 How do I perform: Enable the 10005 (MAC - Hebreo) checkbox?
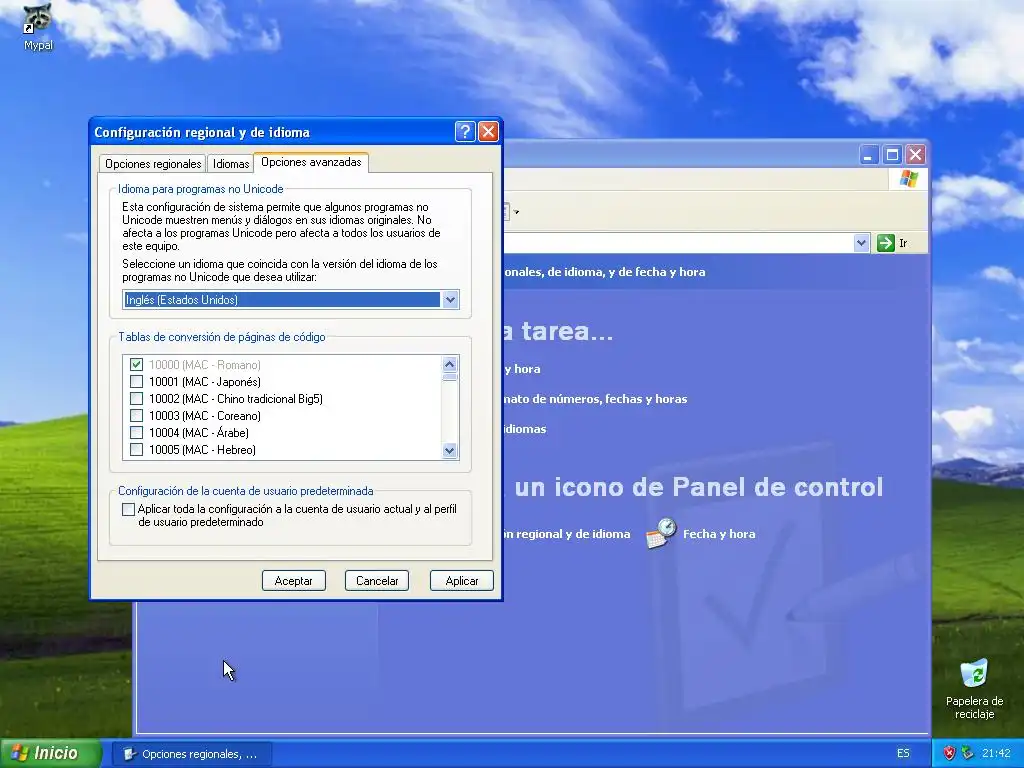[x=136, y=449]
